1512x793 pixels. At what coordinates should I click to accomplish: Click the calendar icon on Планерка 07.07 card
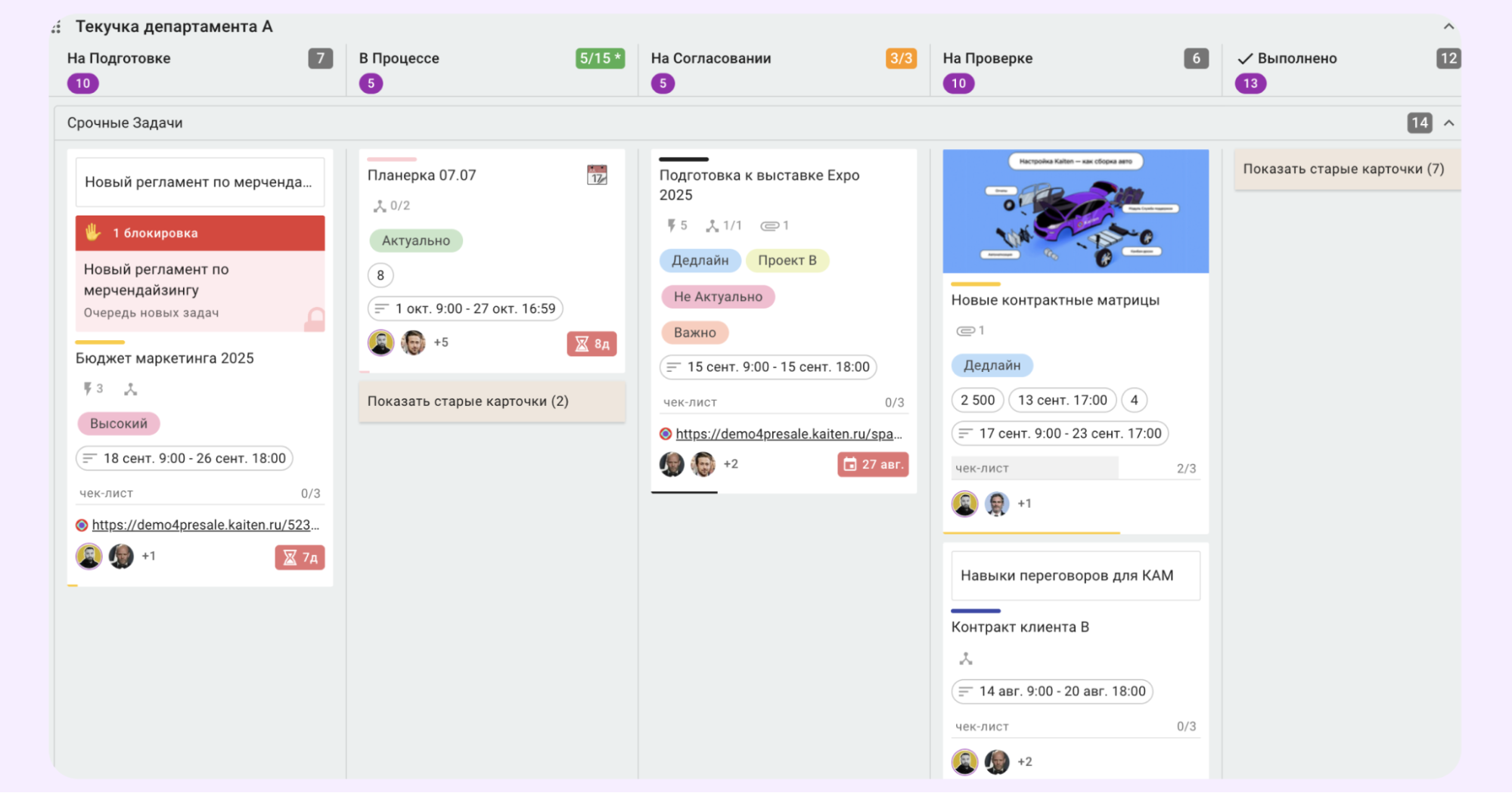point(597,175)
